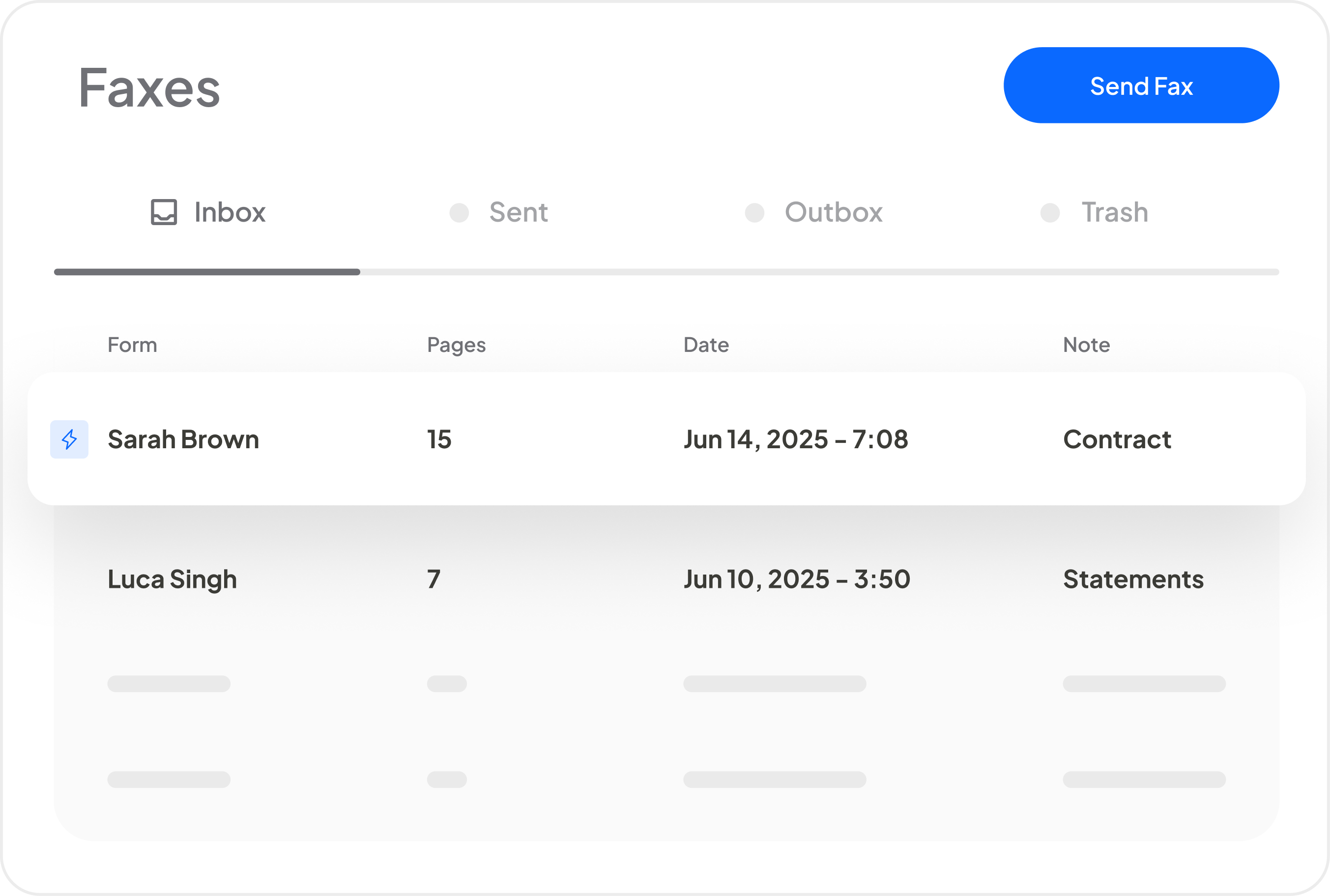Click the Jun 14, 2025 – 7:08 date
1330x896 pixels.
click(x=795, y=439)
